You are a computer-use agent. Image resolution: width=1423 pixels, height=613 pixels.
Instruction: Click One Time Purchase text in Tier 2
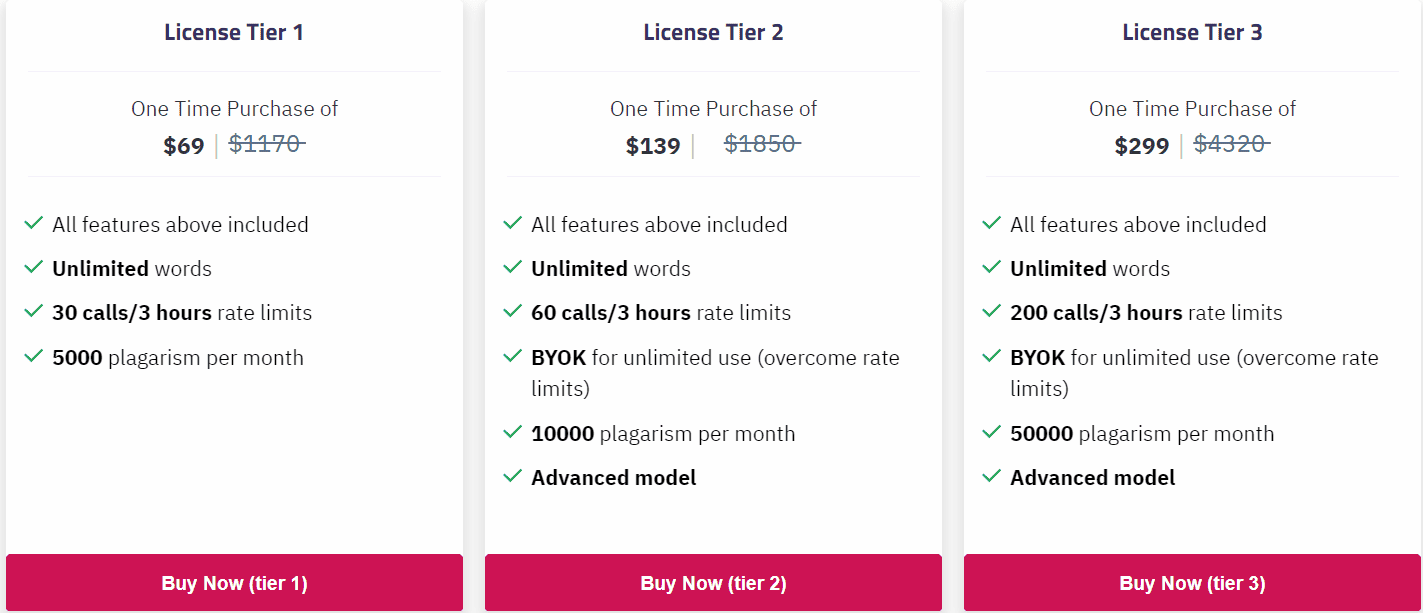(713, 108)
